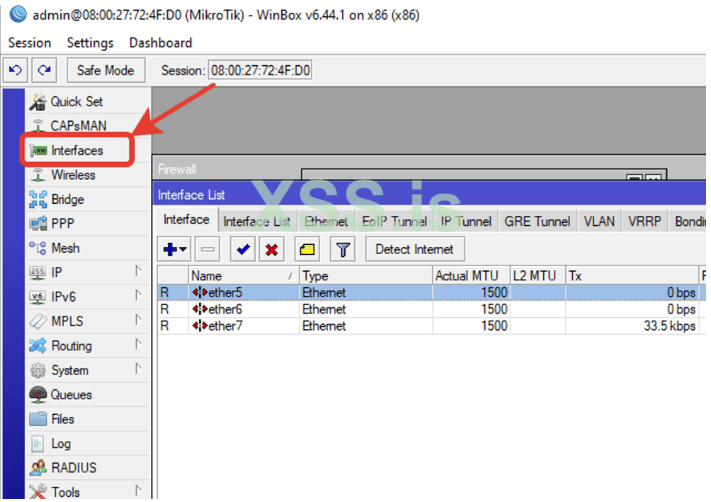This screenshot has height=502, width=711.
Task: Expand the IPv6 submenu arrow
Action: click(138, 296)
